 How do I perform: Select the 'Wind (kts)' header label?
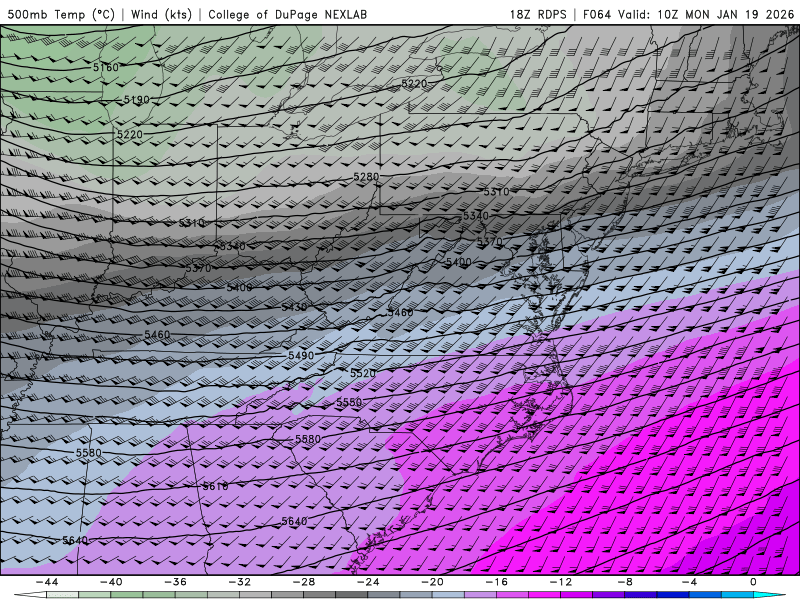161,14
